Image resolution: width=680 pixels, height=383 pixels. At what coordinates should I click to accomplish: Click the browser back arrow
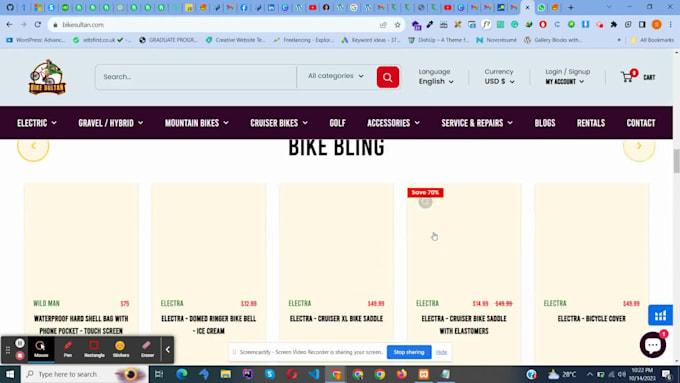tap(10, 25)
